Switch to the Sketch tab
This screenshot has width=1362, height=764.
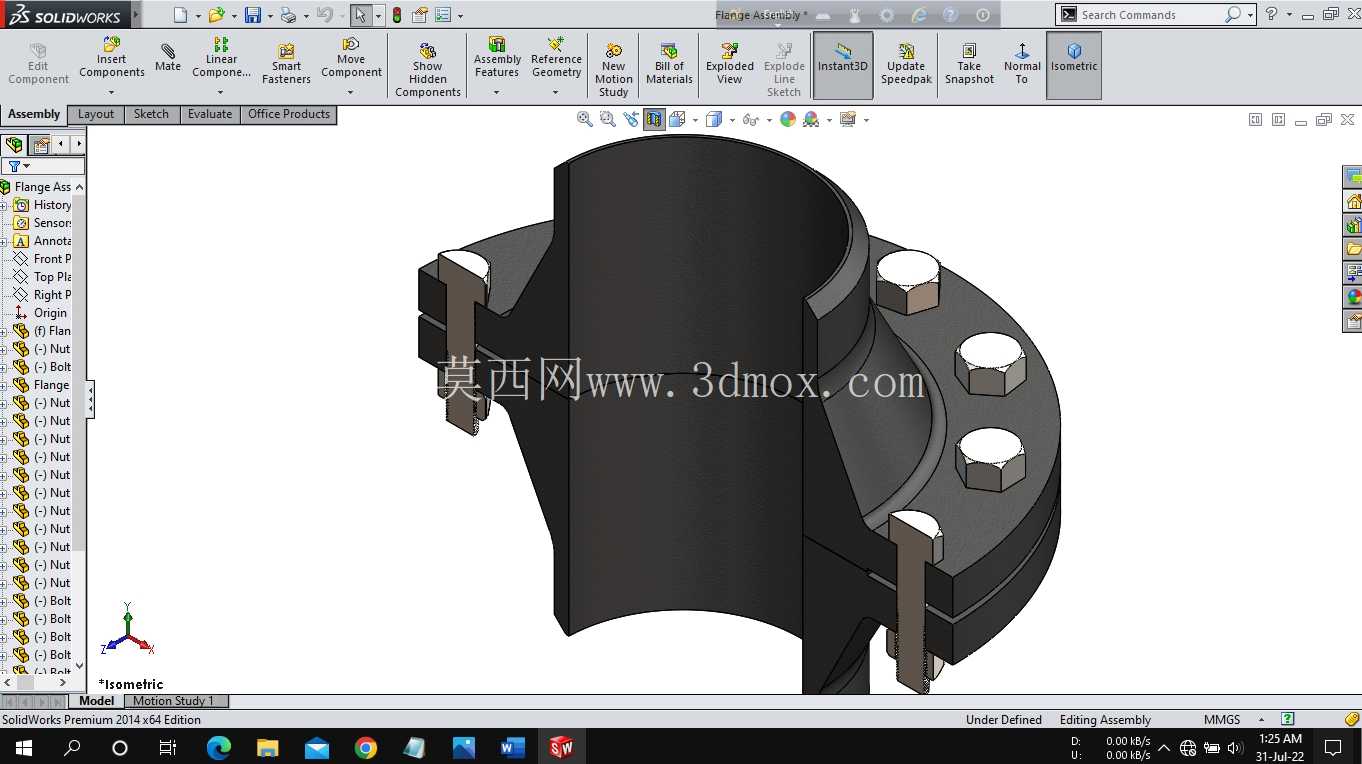coord(151,114)
